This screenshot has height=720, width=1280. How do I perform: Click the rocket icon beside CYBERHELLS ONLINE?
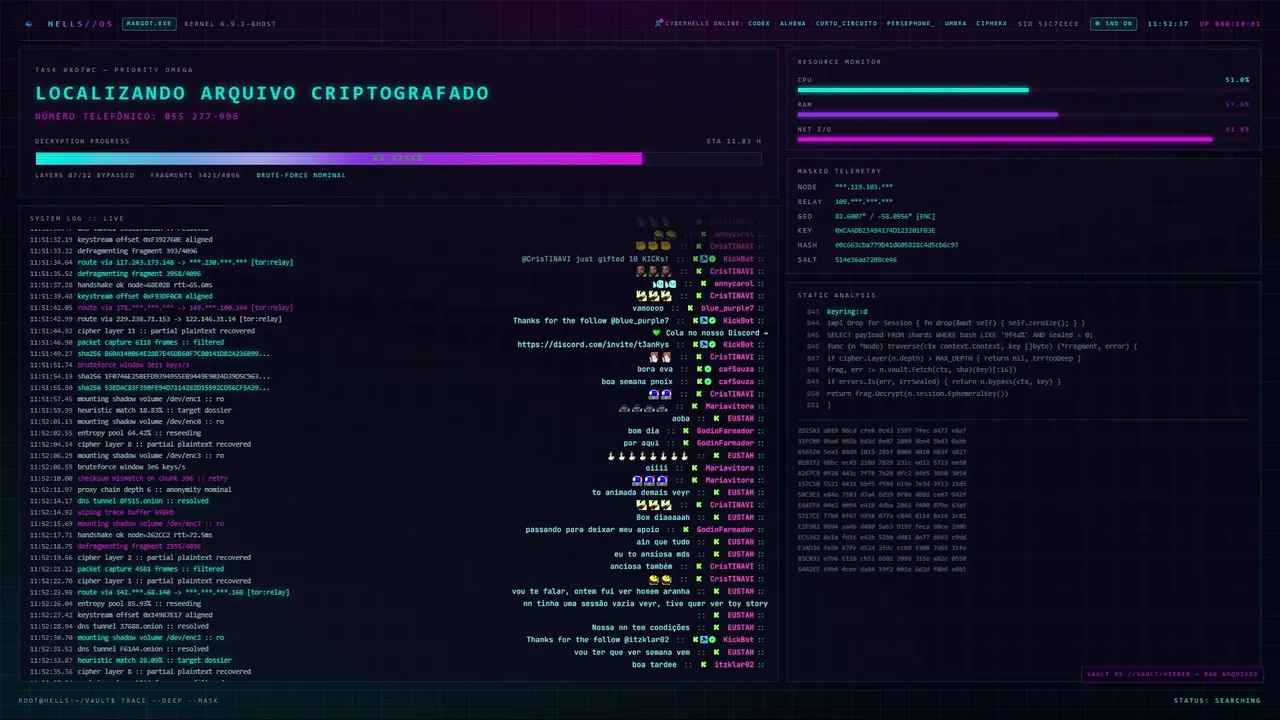point(659,23)
